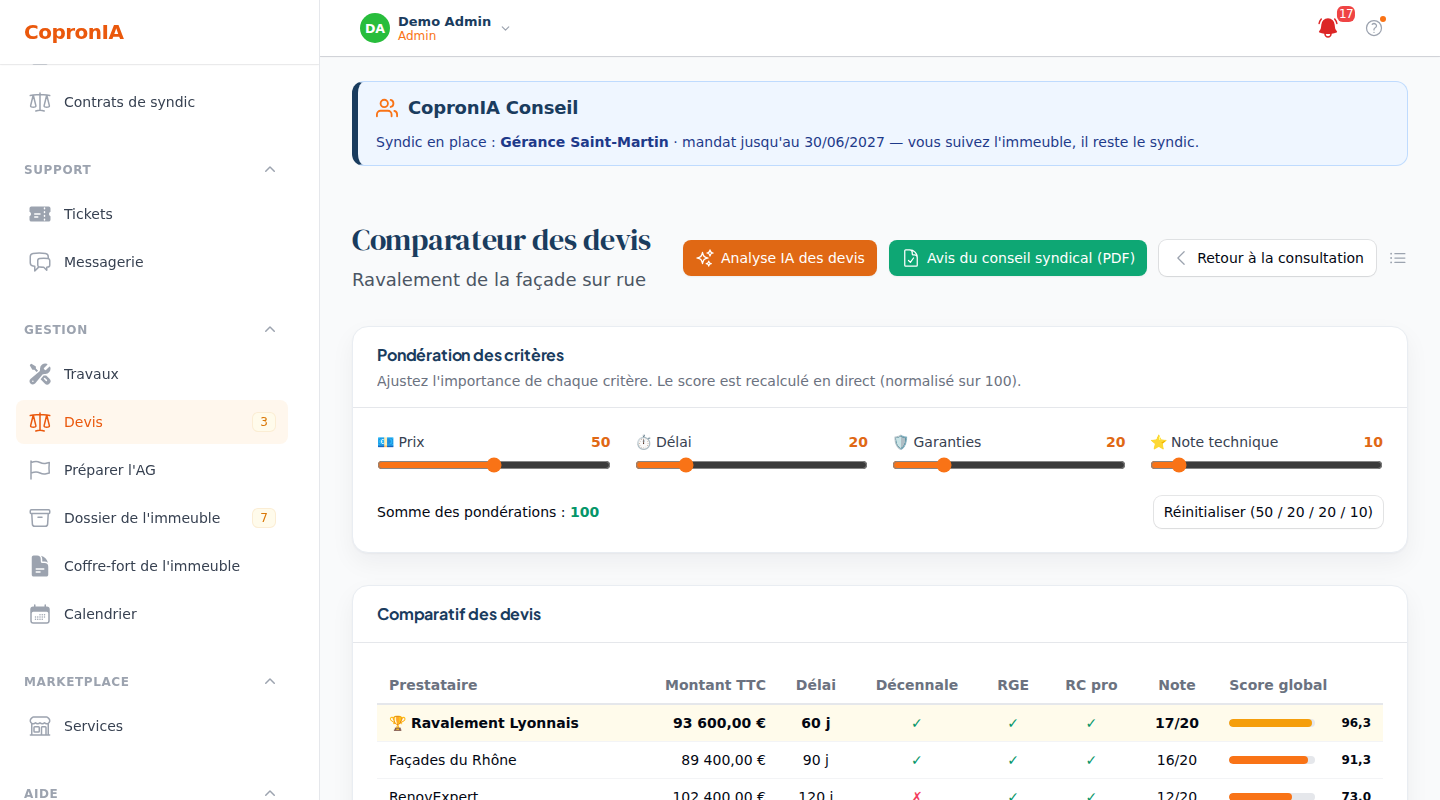This screenshot has width=1440, height=800.
Task: Click the list view icon beside Retour button
Action: [x=1398, y=258]
